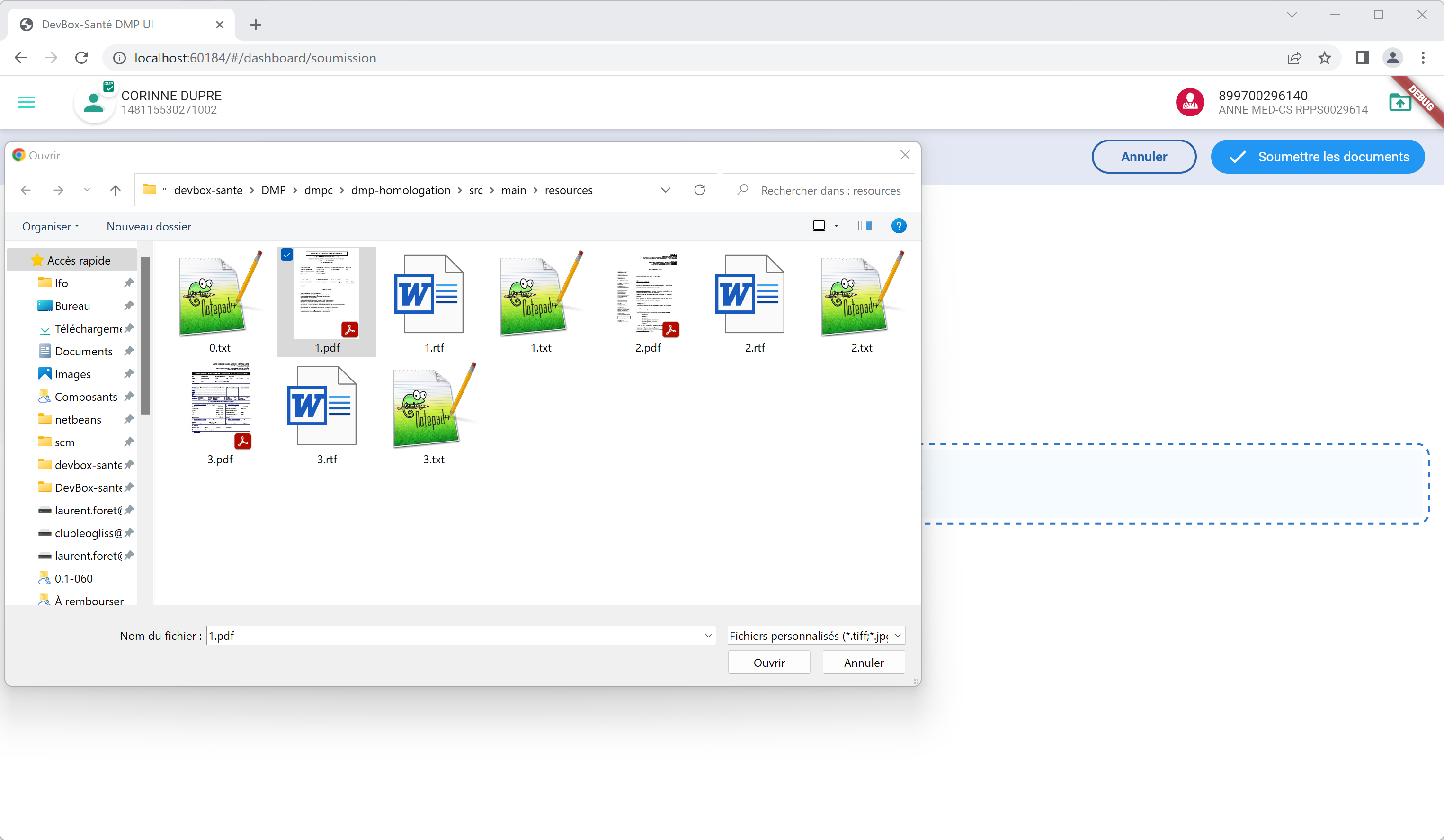Image resolution: width=1444 pixels, height=840 pixels.
Task: Expand the file name dropdown
Action: click(x=708, y=636)
